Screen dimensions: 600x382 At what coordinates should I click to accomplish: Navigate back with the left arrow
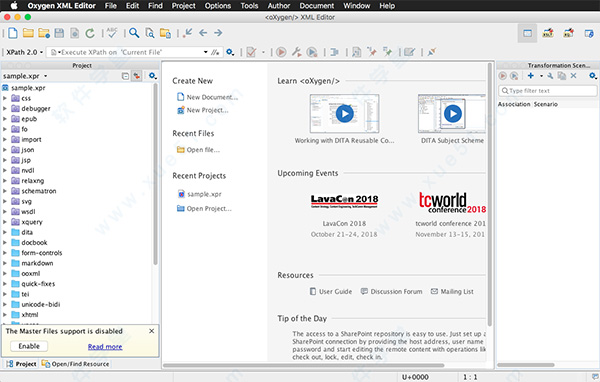pyautogui.click(x=203, y=33)
